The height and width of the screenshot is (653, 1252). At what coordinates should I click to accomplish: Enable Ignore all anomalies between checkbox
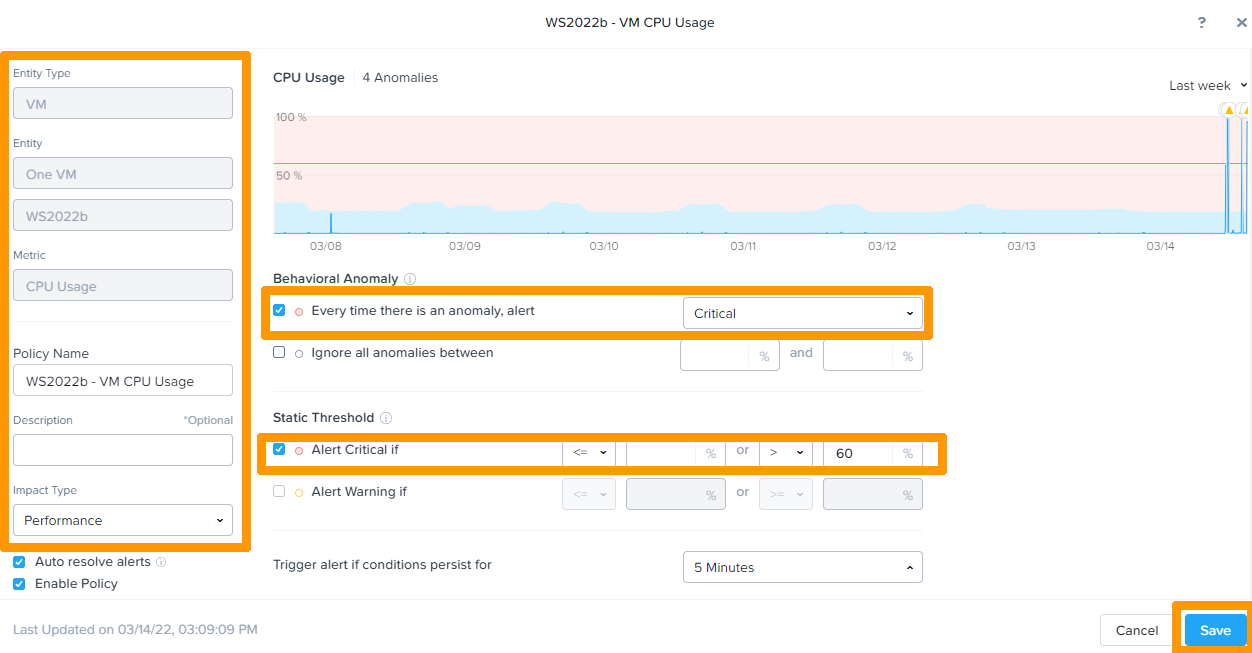coord(279,353)
